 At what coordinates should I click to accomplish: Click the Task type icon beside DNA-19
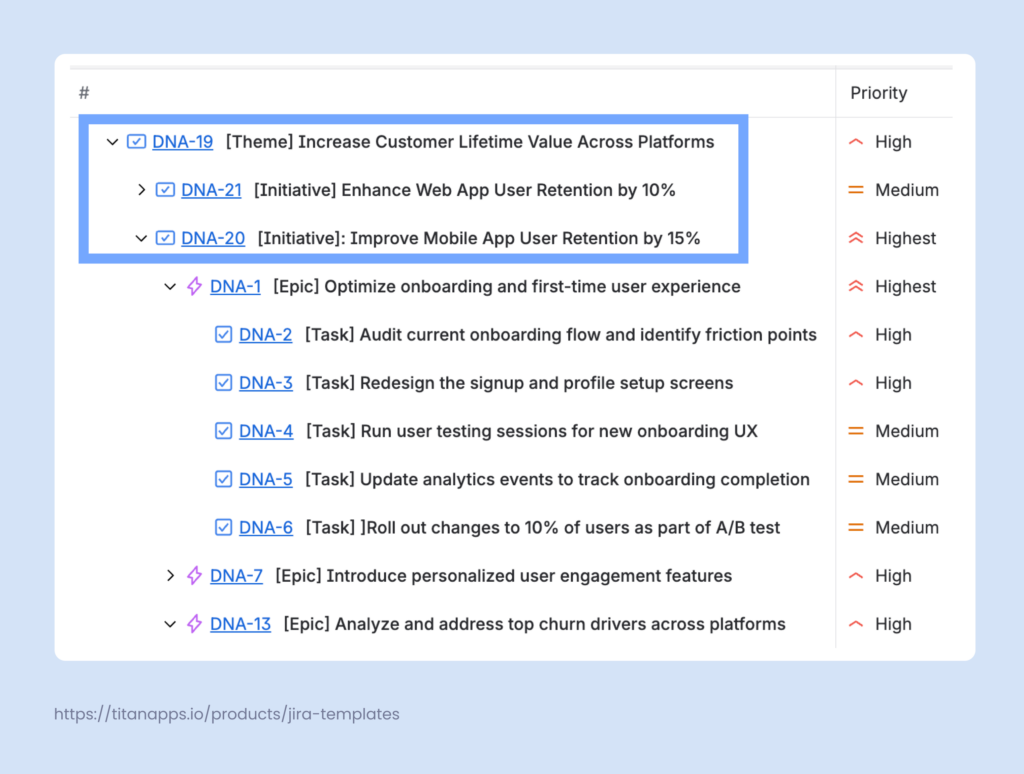pos(136,142)
